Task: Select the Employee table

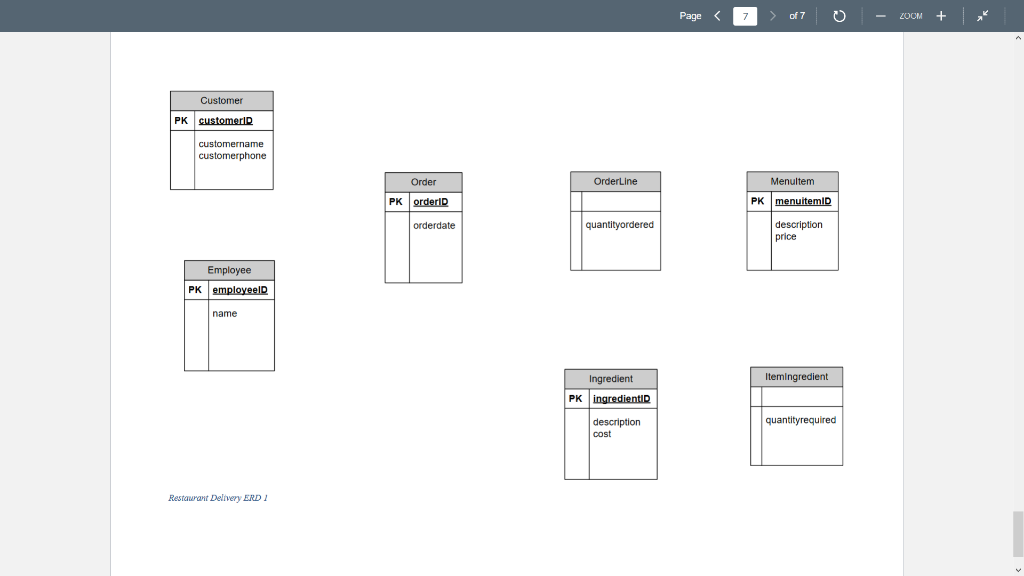Action: point(229,315)
